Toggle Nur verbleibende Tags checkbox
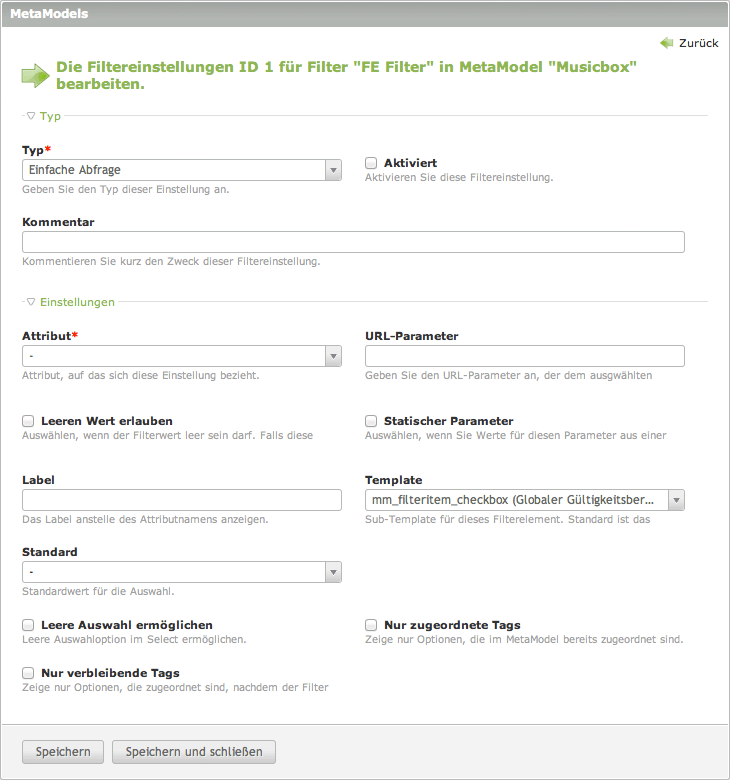Image resolution: width=730 pixels, height=780 pixels. tap(29, 673)
